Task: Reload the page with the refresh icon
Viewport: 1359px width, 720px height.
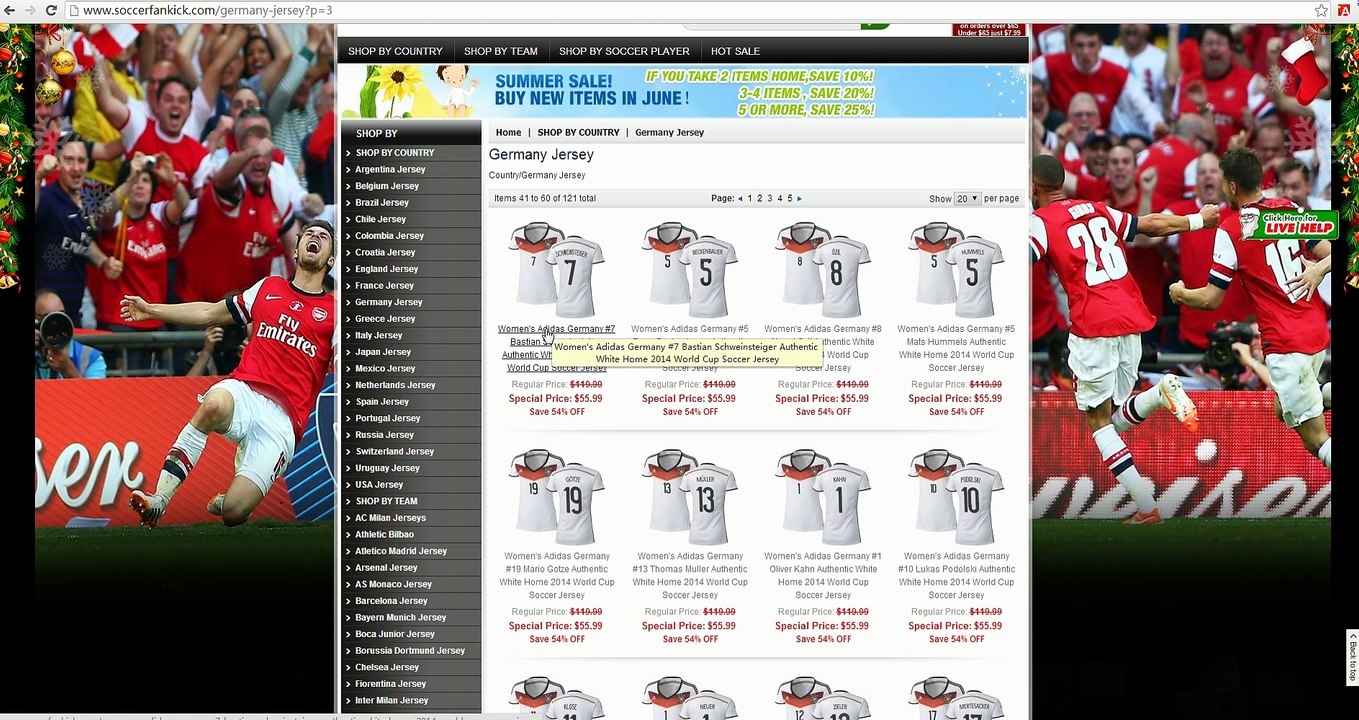Action: point(50,10)
